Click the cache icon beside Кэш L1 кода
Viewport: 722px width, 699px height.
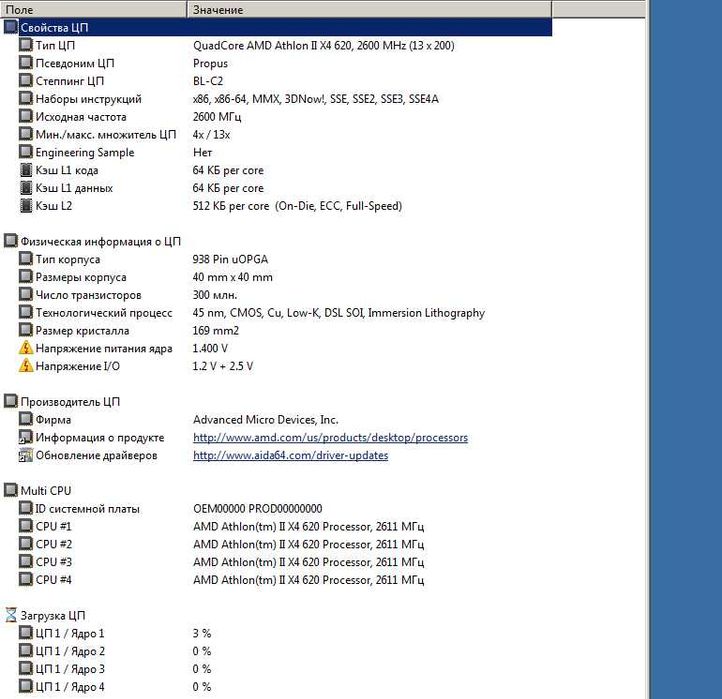pyautogui.click(x=26, y=170)
